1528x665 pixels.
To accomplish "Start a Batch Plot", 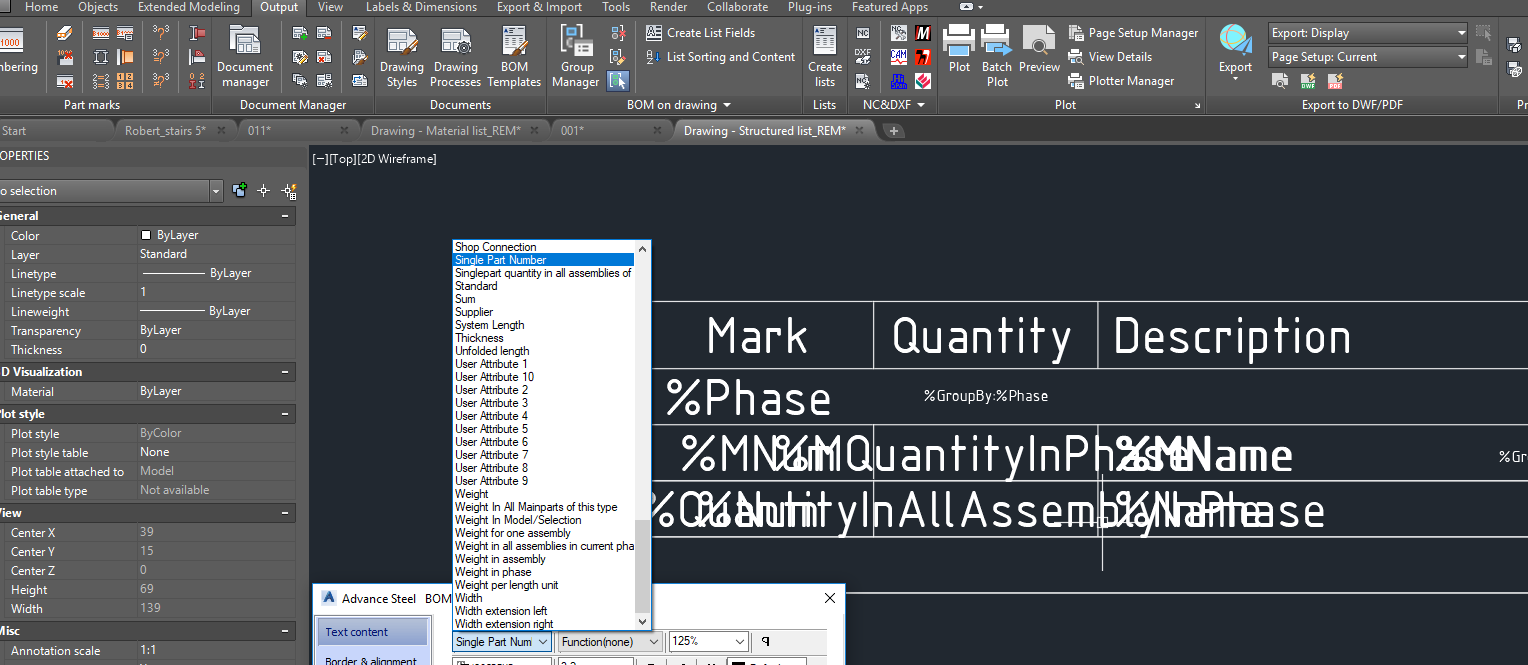I will click(996, 50).
